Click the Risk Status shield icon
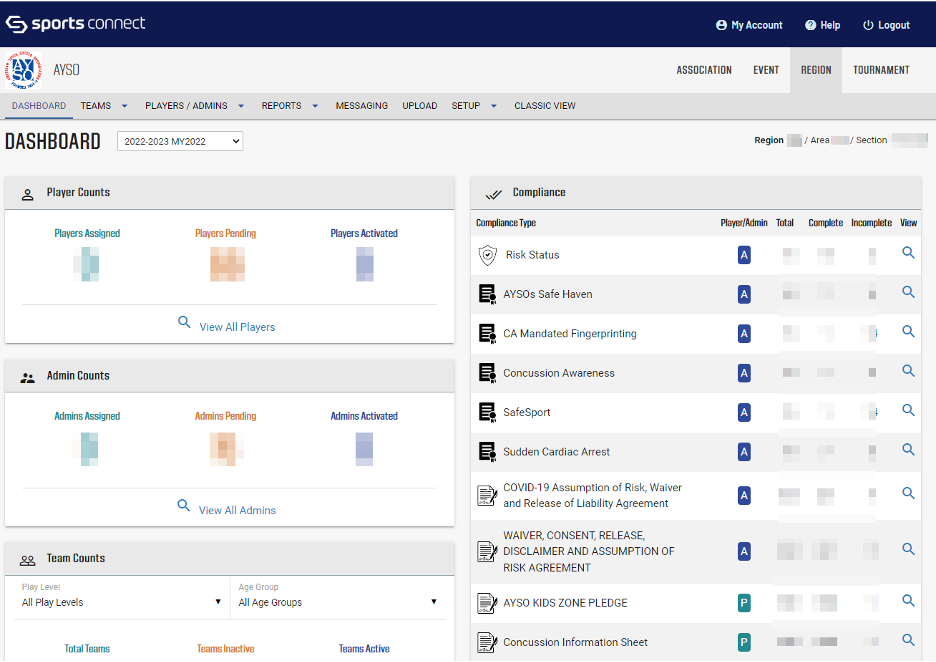 (x=487, y=255)
